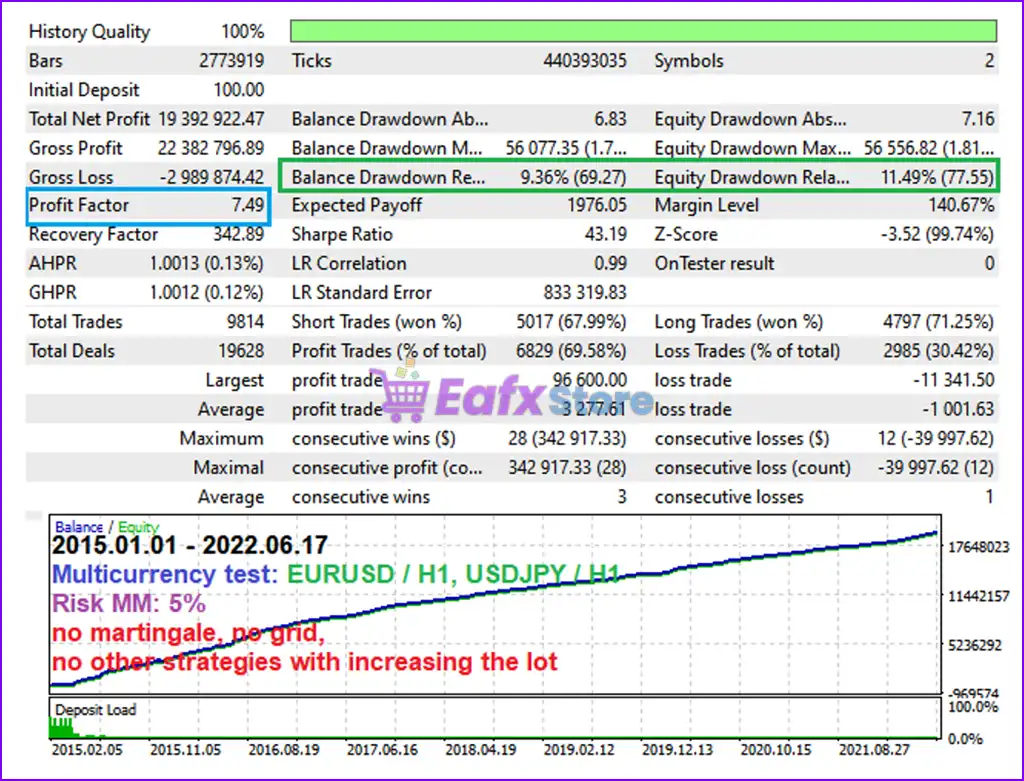Click the Deposit Load label
This screenshot has height=781, width=1024.
point(95,710)
